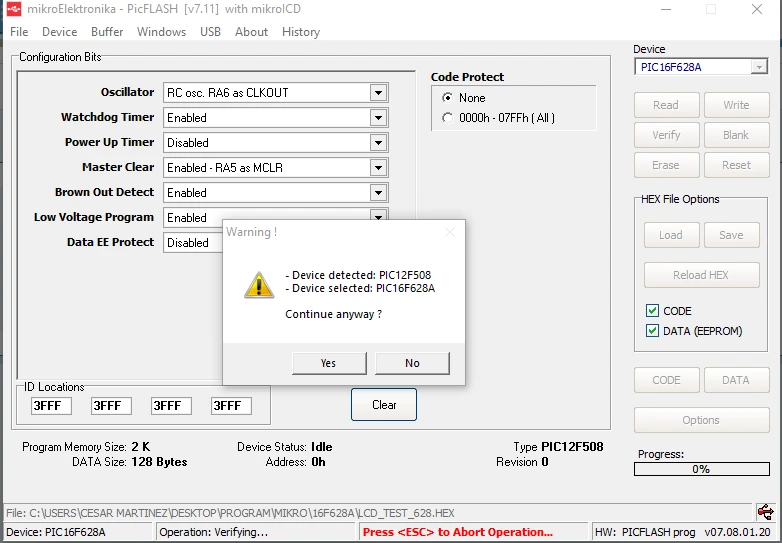Click Yes in the Warning dialog

click(329, 363)
